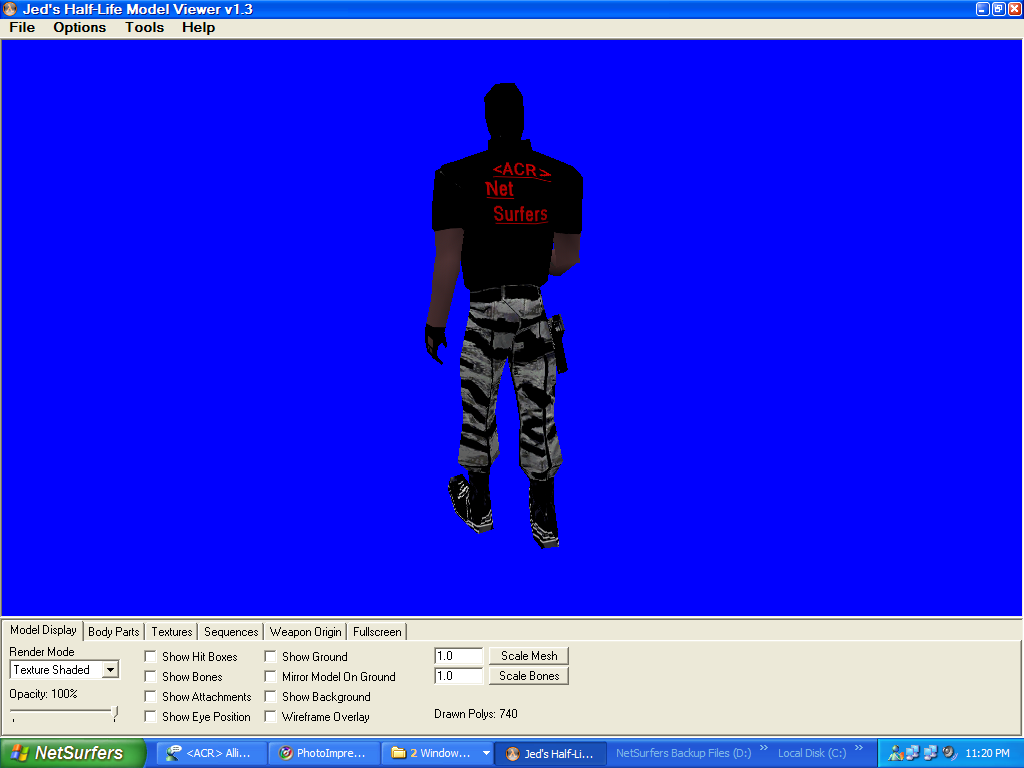
Task: Enable Show Attachments checkbox
Action: [150, 697]
